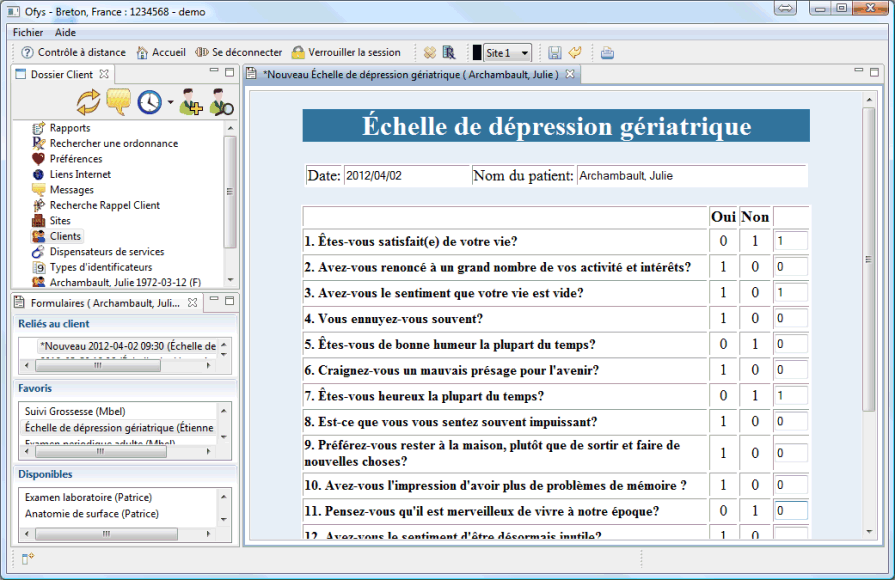
Task: Close the Échelle de dépression gériatrique tab
Action: point(570,74)
